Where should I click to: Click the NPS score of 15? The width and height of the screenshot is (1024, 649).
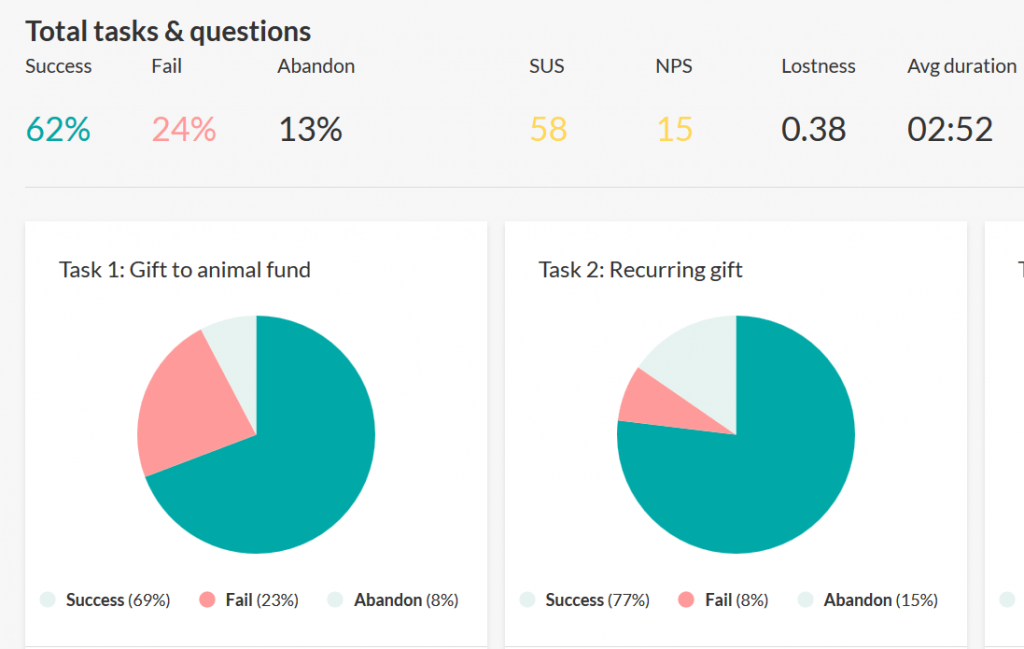pyautogui.click(x=674, y=129)
